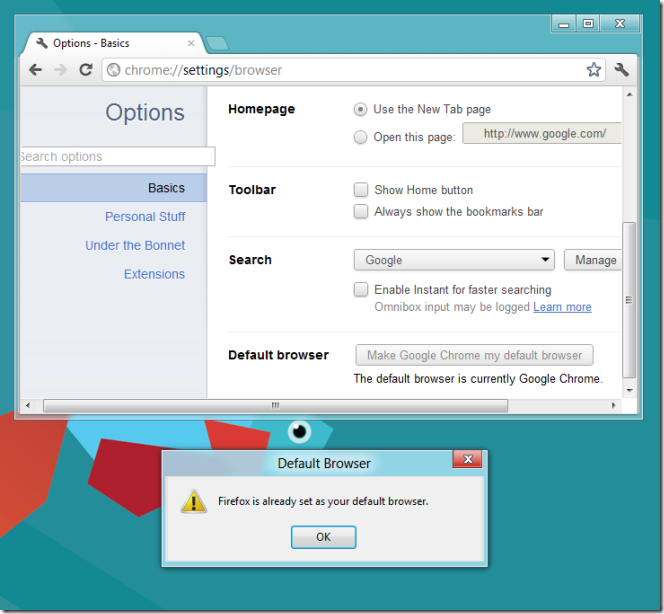The width and height of the screenshot is (664, 614).
Task: Select the Open this page radio button
Action: 361,137
